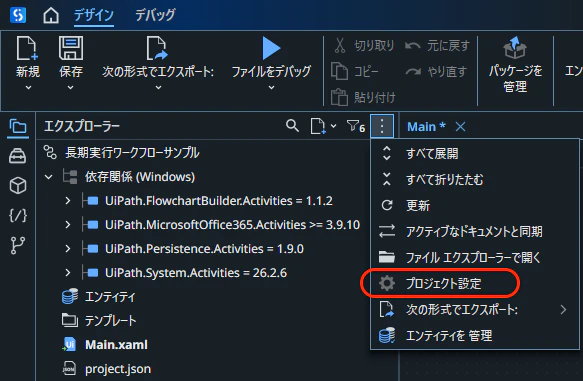Choose ファイル エクスプローラーで開く menu item

pyautogui.click(x=475, y=257)
